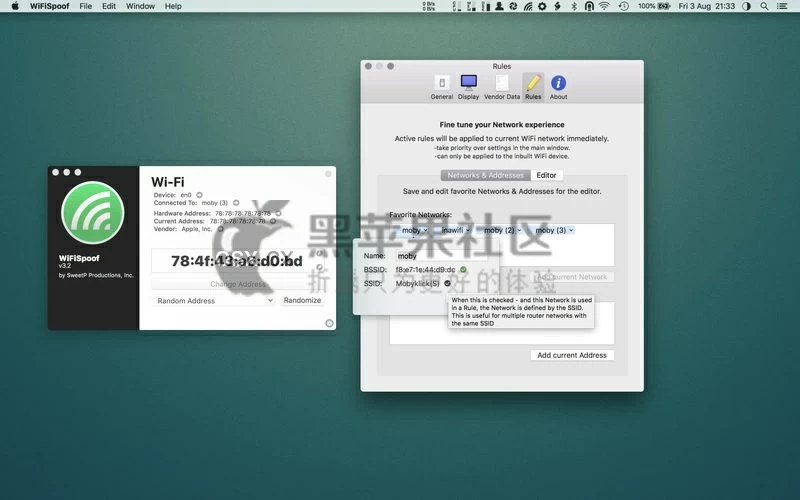
Task: Open the Display preferences pane
Action: 468,87
